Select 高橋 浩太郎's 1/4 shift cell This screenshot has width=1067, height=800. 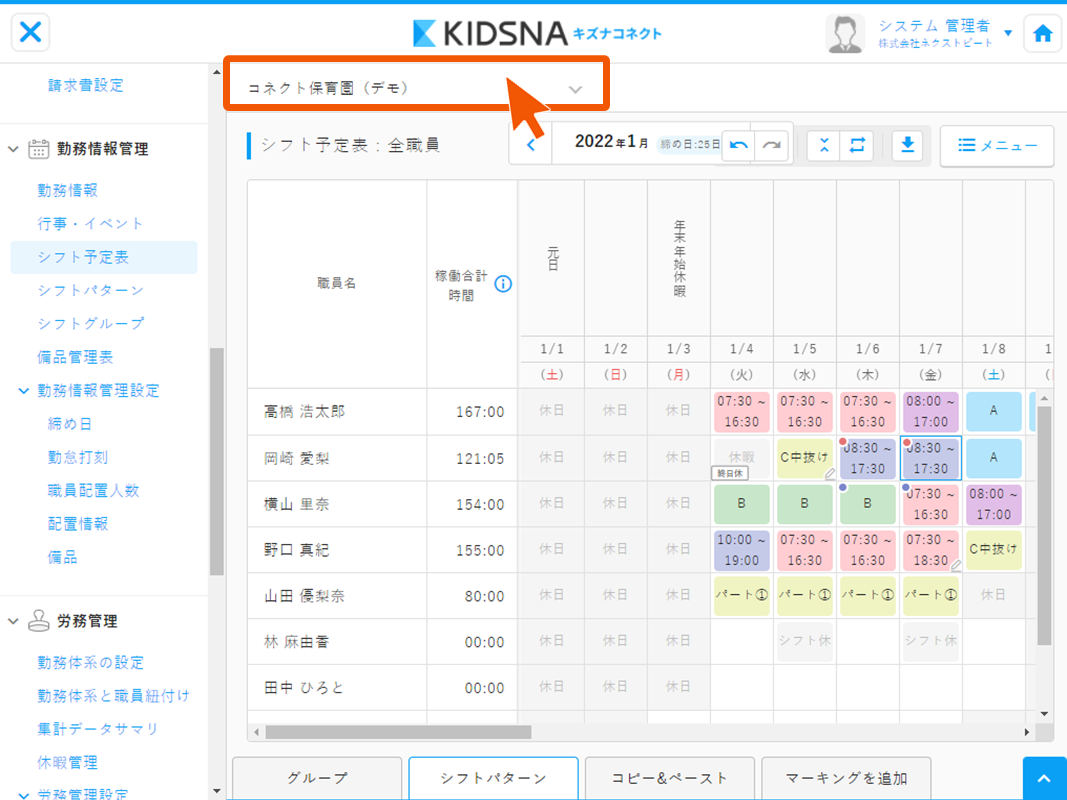coord(741,411)
